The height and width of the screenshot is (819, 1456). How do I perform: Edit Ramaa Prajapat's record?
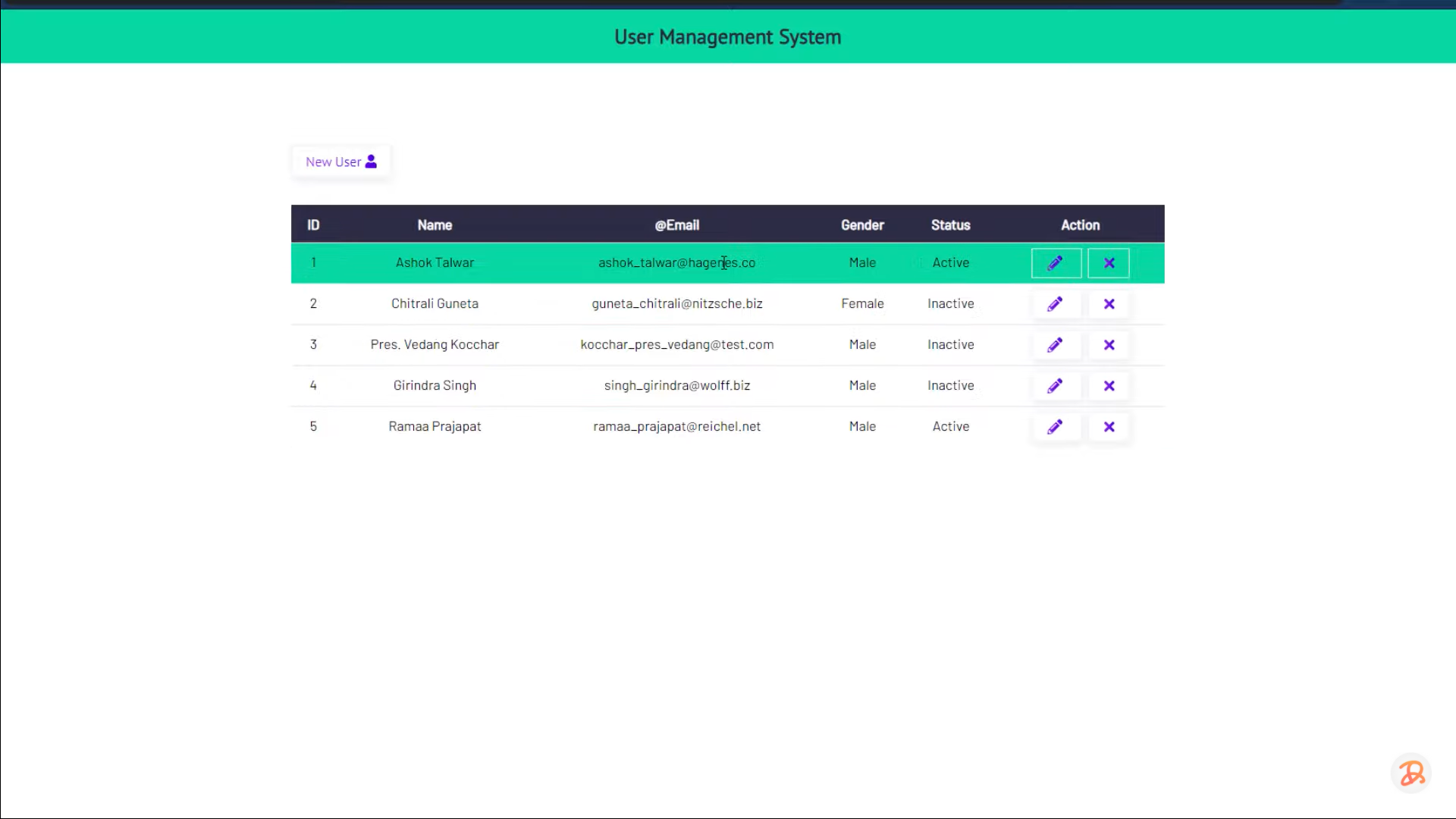(1056, 426)
